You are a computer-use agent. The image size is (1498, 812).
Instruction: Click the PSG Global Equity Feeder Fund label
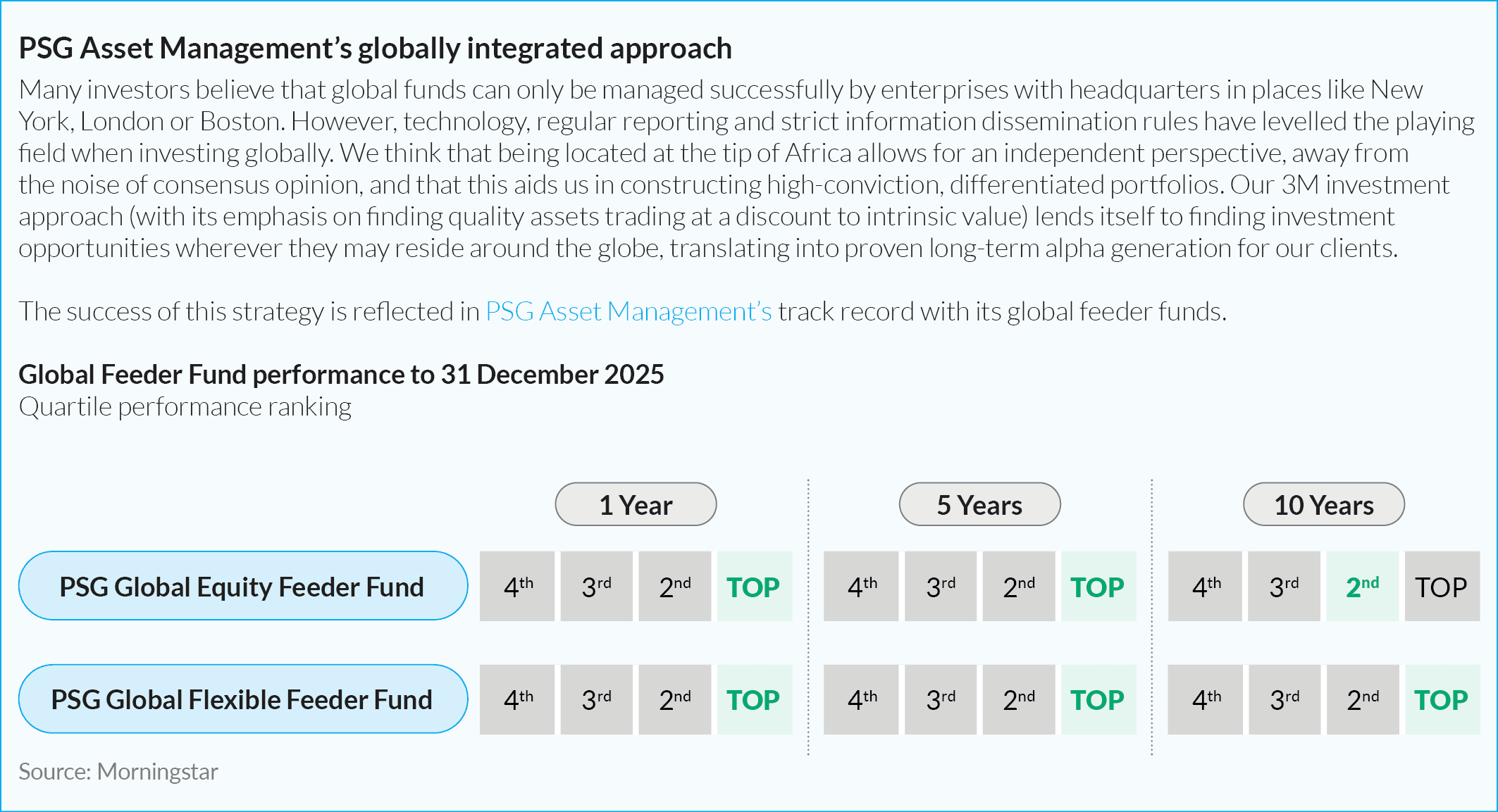point(243,586)
